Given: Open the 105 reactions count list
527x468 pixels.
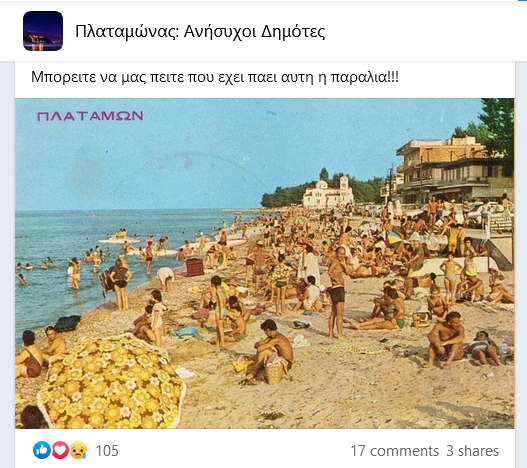Looking at the screenshot, I should coord(107,451).
